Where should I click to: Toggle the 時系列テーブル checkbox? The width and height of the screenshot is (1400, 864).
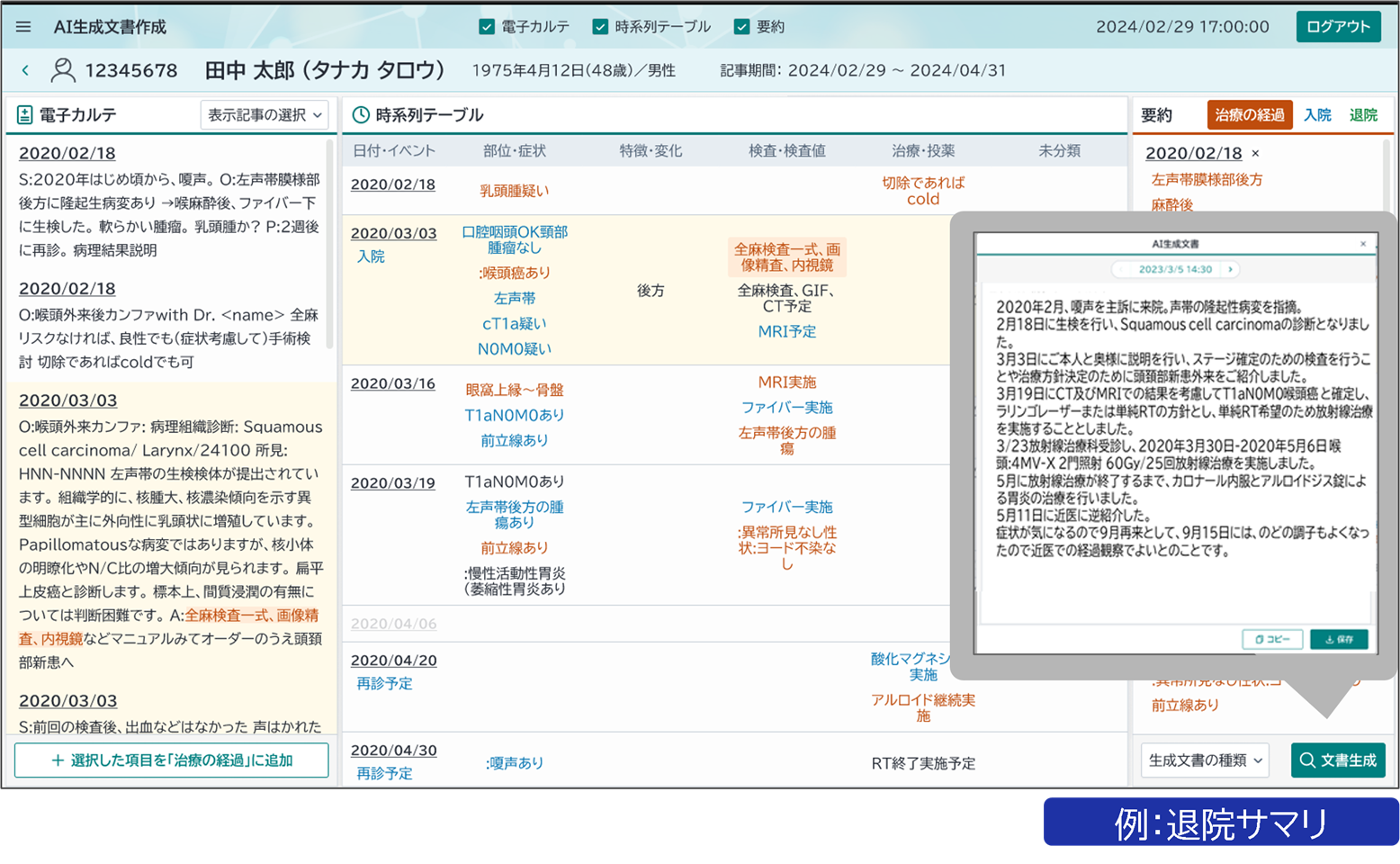(x=600, y=27)
